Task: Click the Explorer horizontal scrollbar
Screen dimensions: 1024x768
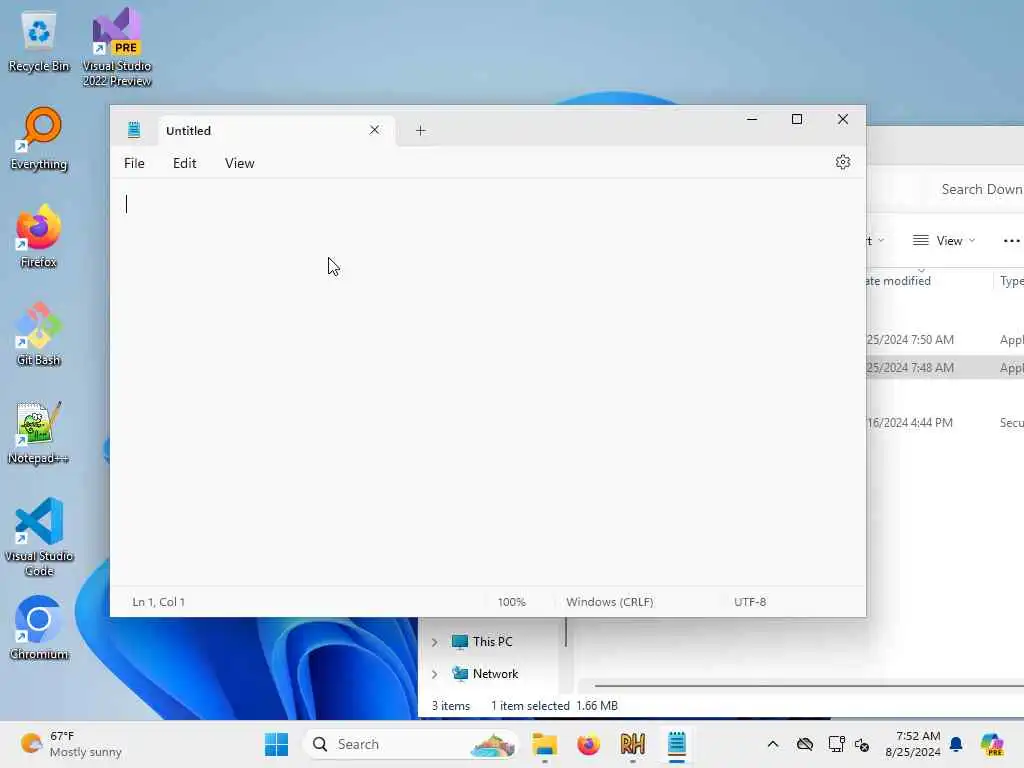Action: pyautogui.click(x=808, y=686)
